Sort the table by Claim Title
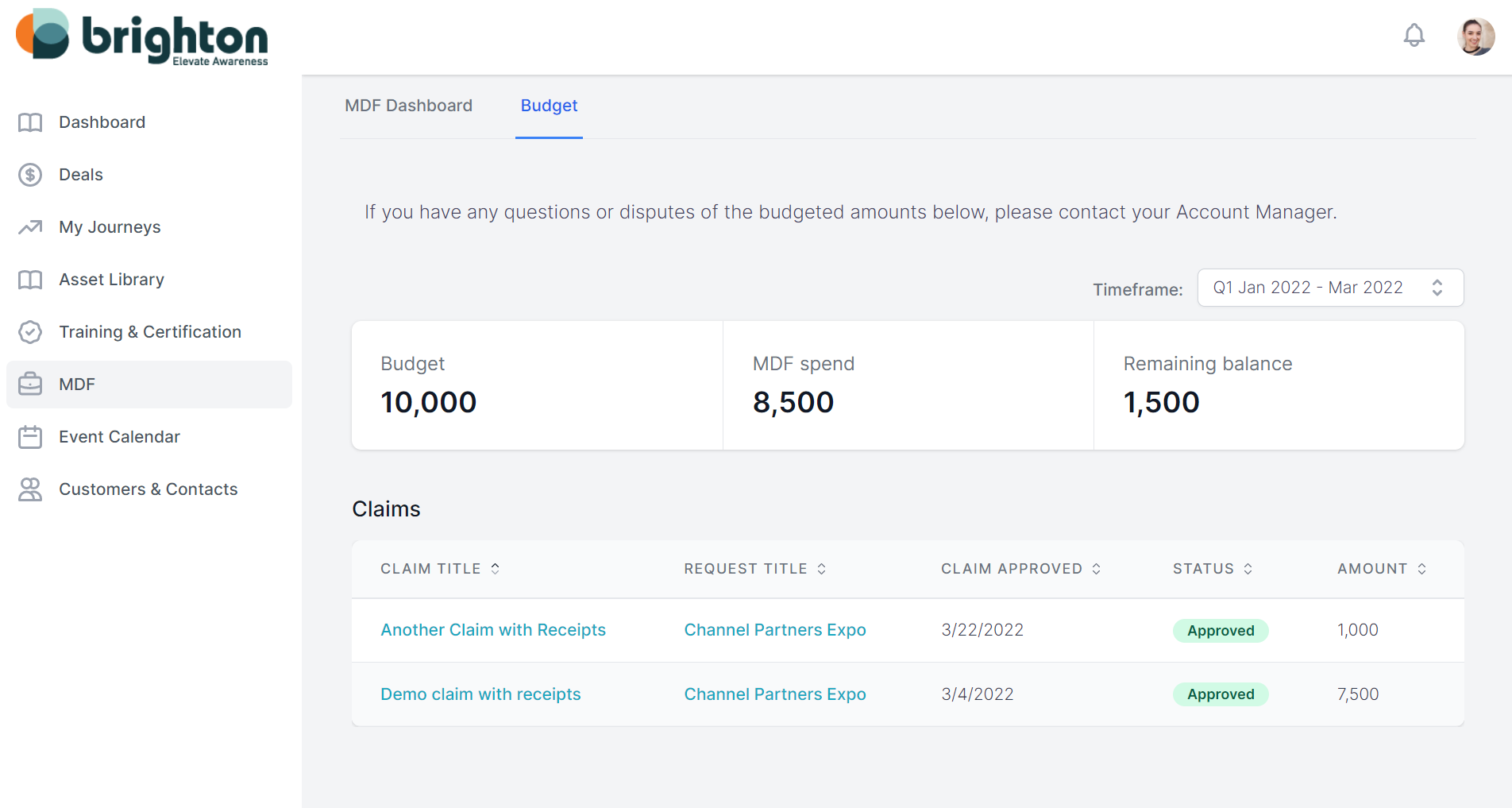The height and width of the screenshot is (808, 1512). [x=494, y=568]
